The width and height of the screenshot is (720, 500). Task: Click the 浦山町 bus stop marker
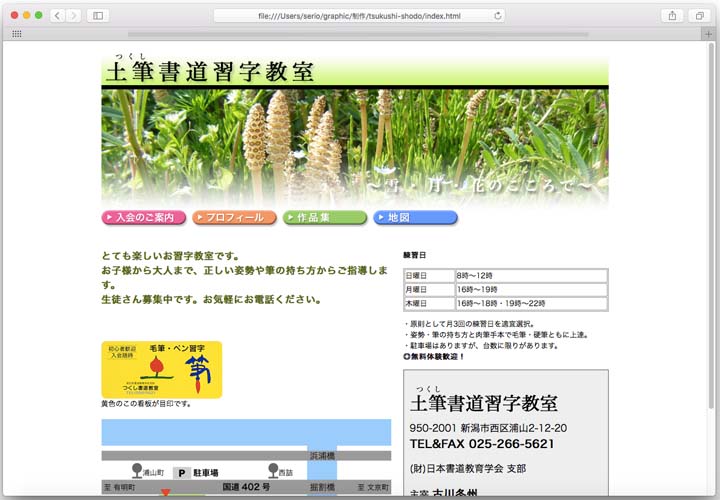tap(137, 469)
